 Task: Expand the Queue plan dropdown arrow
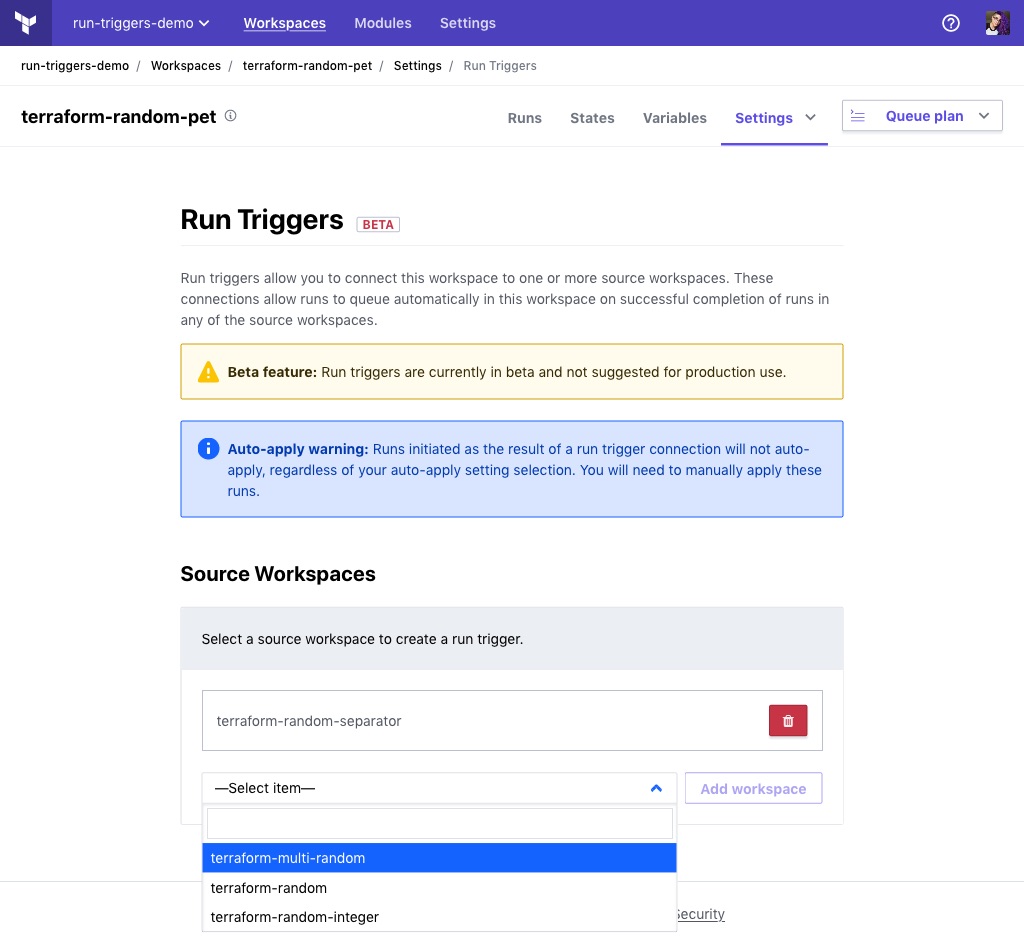984,116
